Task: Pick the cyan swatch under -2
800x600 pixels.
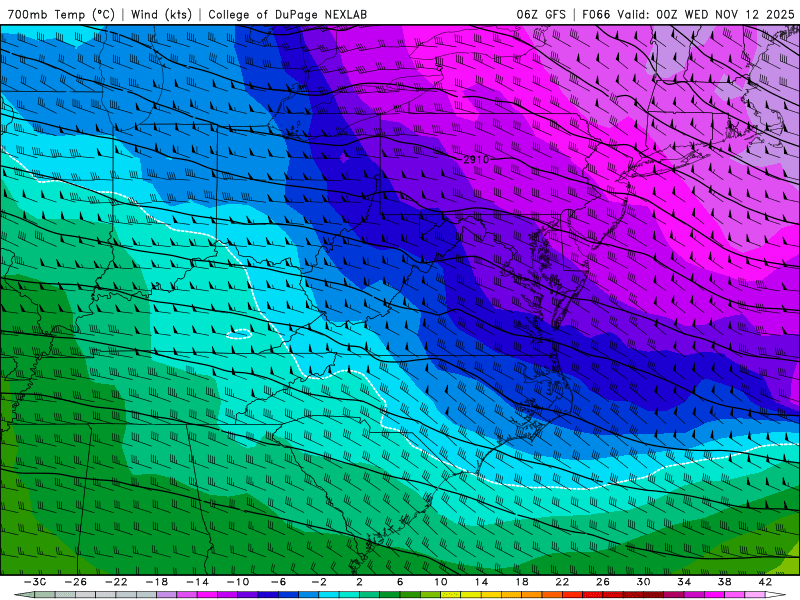Action: pos(329,595)
